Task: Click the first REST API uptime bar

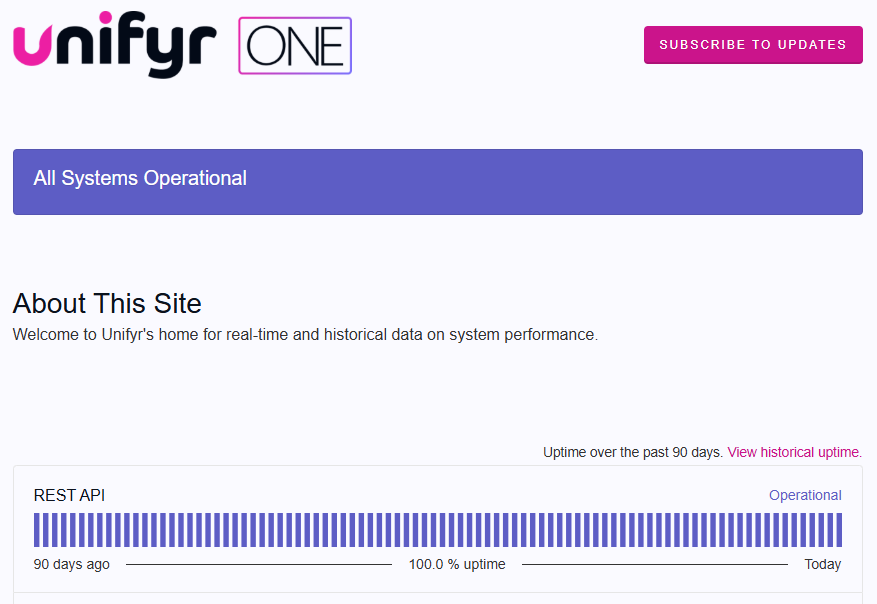Action: tap(36, 530)
